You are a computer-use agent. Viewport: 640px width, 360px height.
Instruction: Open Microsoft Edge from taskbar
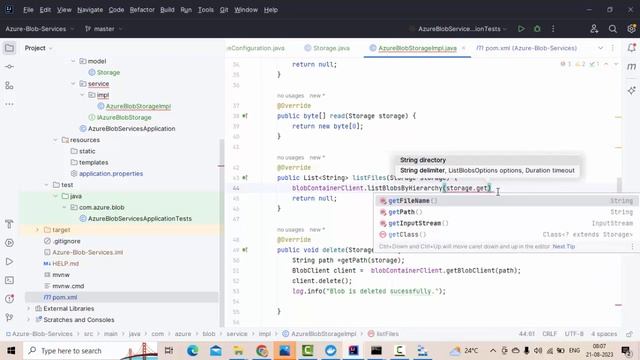click(192, 351)
